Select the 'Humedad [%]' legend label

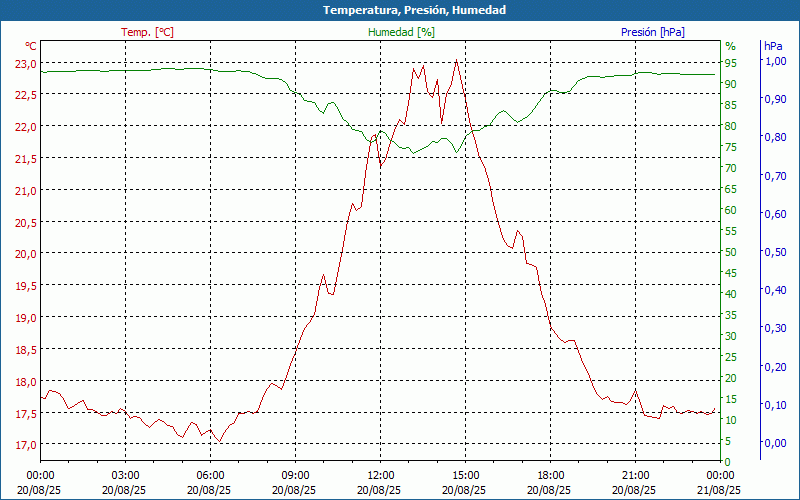[x=401, y=32]
